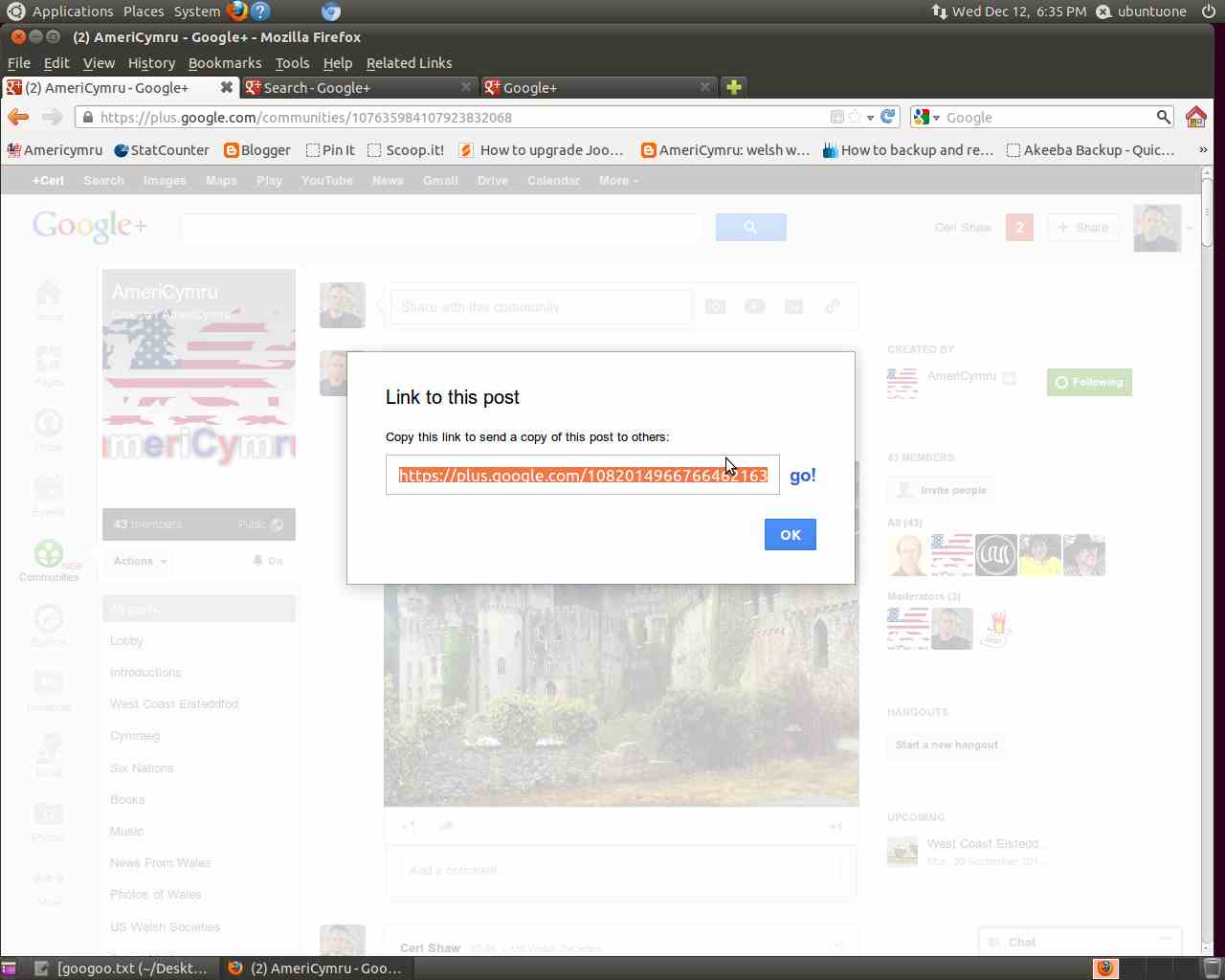Open the StatCounter bookmark
Image resolution: width=1225 pixels, height=980 pixels.
161,150
